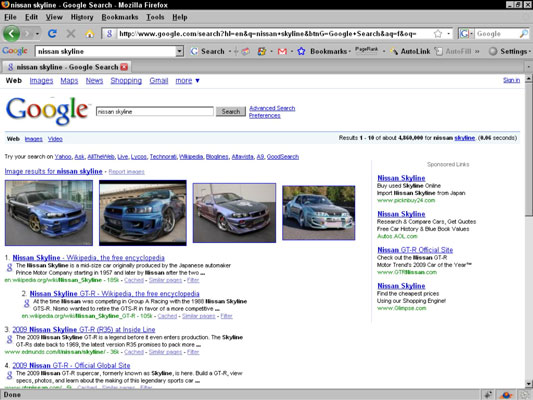The height and width of the screenshot is (400, 533).
Task: Open the back/forward history dropdown arrow
Action: click(37, 34)
